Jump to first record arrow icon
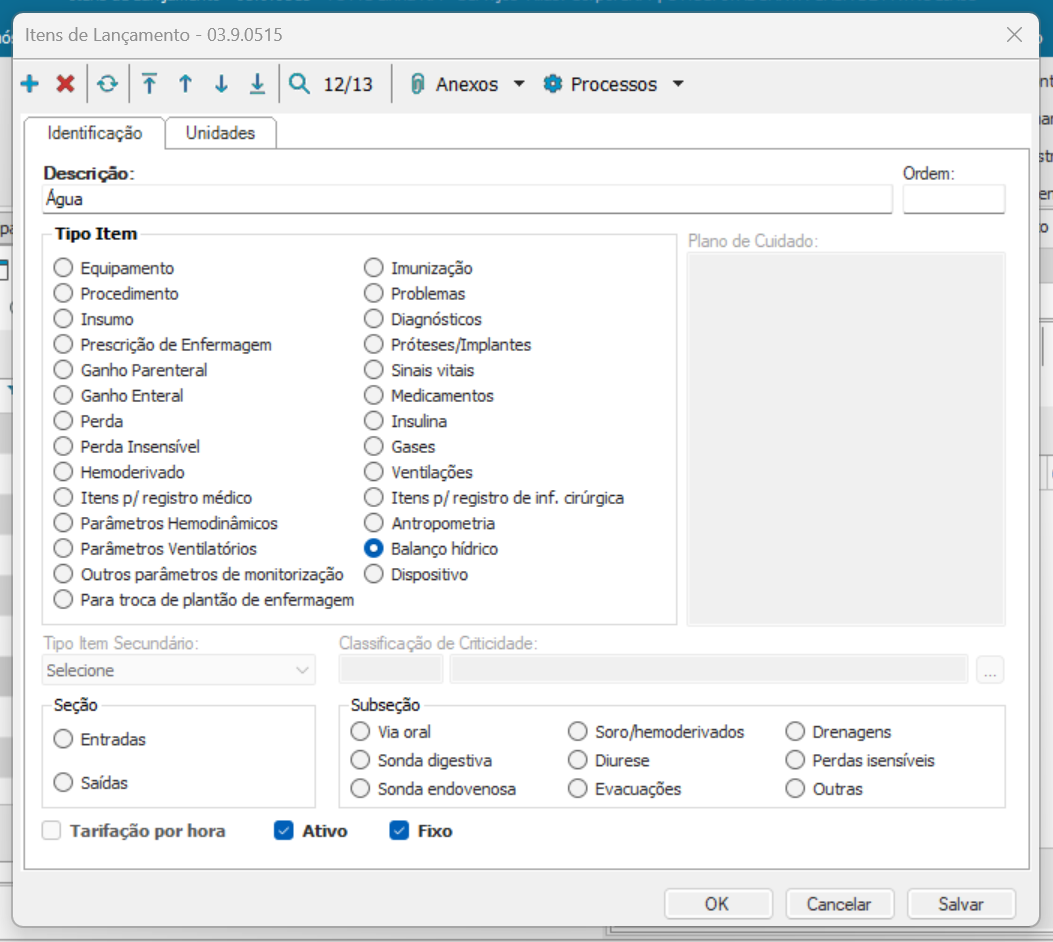Screen dimensions: 1053x942 tap(149, 85)
